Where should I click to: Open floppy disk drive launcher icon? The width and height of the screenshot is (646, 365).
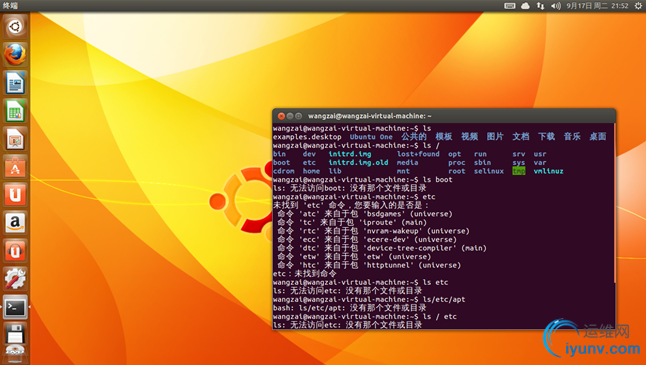point(15,334)
